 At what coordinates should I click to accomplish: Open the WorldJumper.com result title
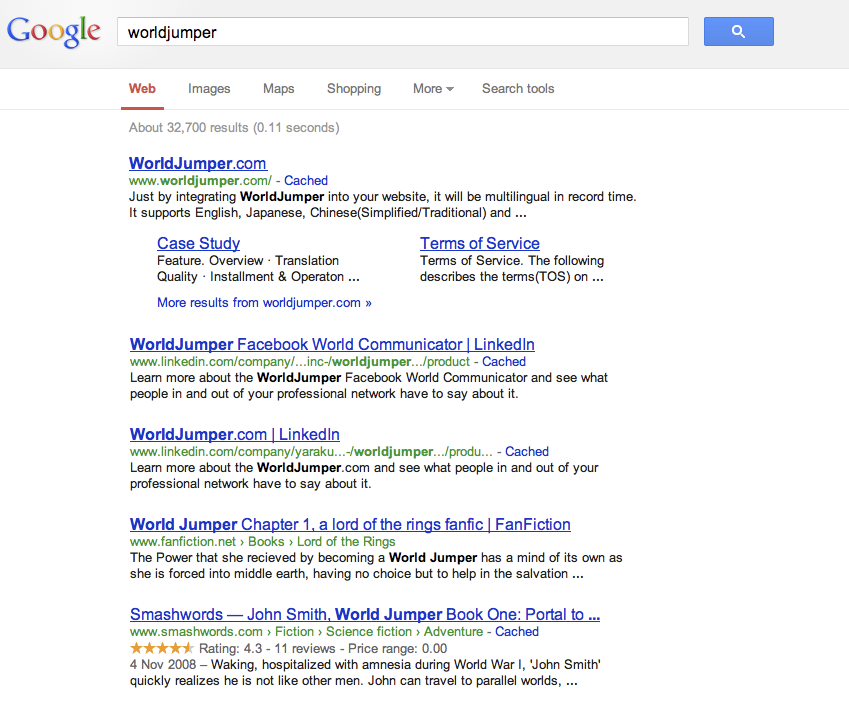(198, 163)
